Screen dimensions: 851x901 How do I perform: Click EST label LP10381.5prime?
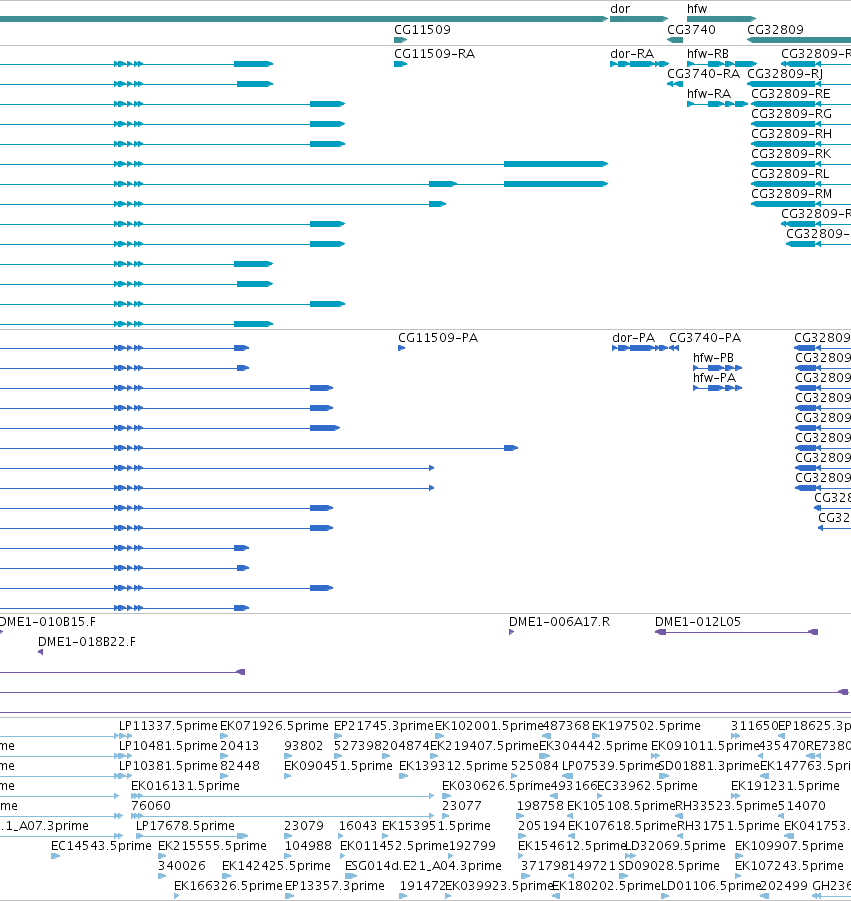[x=168, y=766]
